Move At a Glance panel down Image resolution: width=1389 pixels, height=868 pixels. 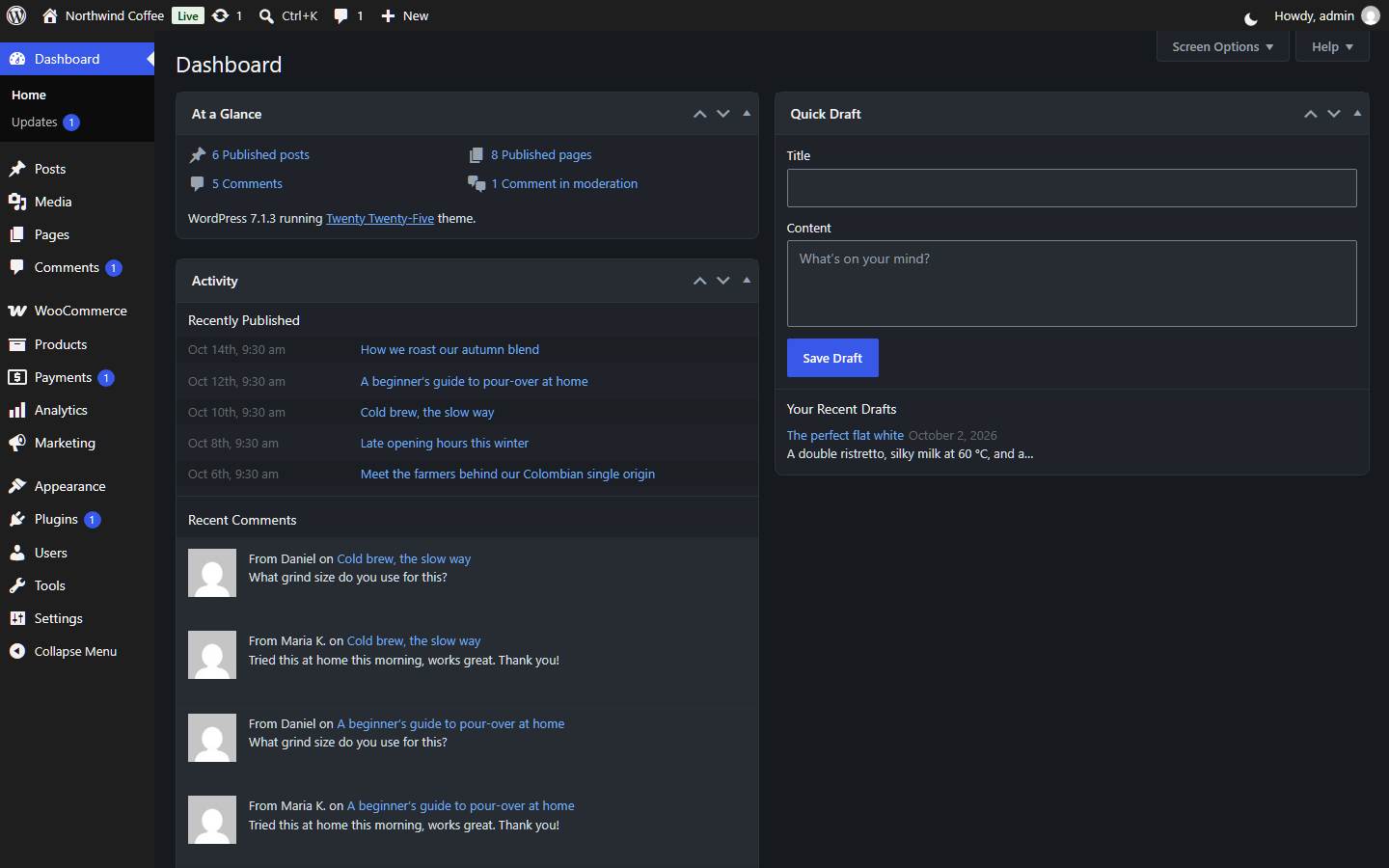tap(723, 114)
